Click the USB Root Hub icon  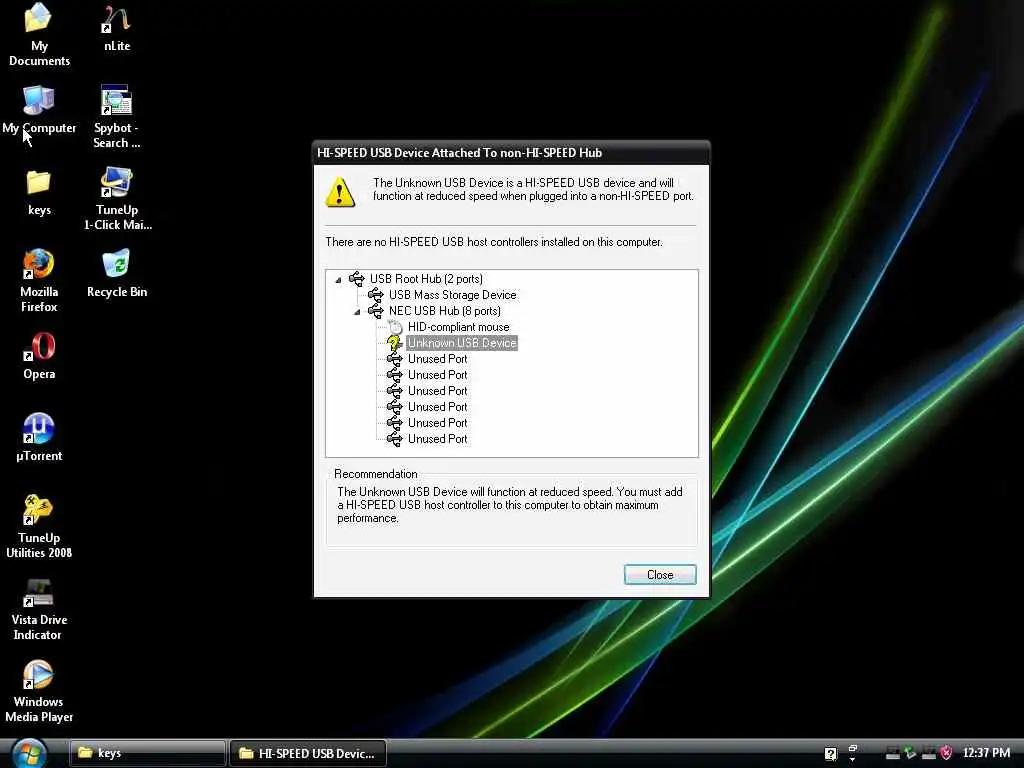[x=357, y=279]
